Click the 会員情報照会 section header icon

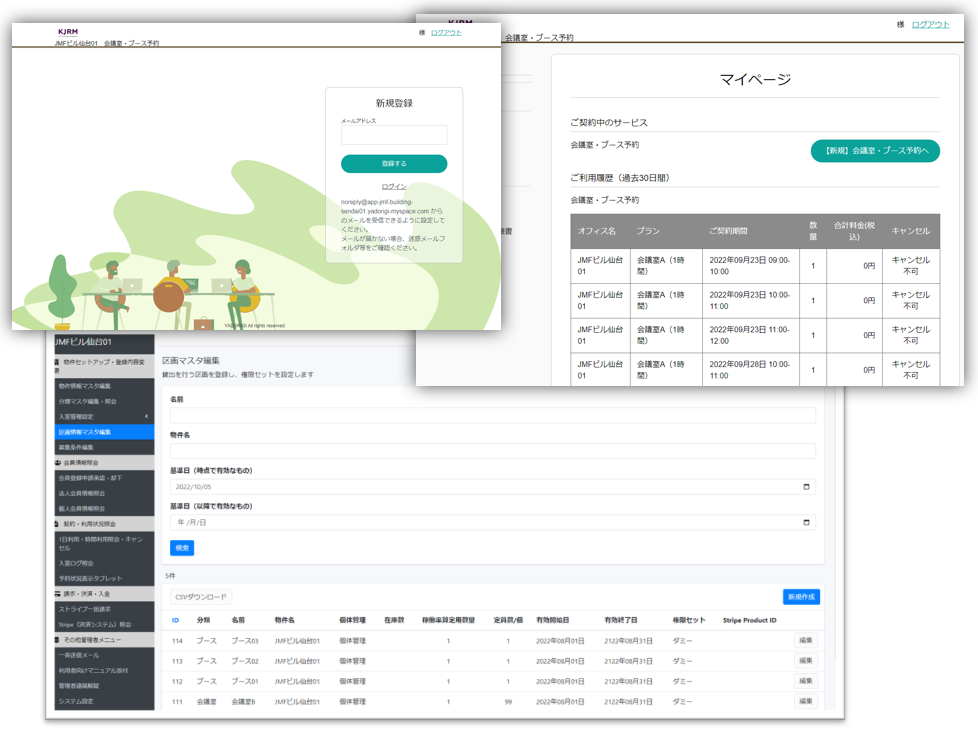coord(58,463)
